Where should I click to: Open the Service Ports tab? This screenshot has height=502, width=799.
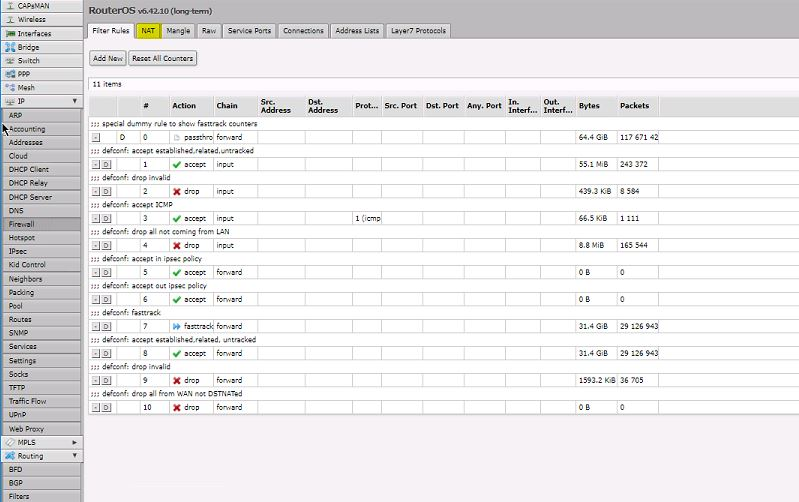click(249, 31)
